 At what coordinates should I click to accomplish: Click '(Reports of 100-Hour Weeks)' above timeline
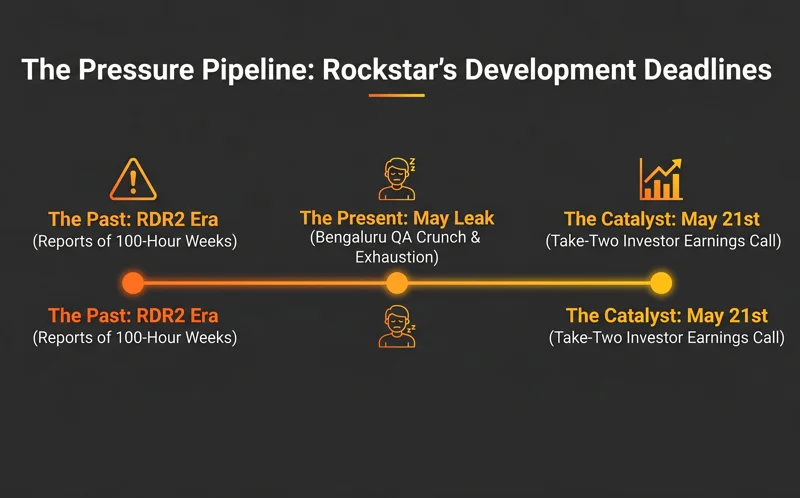135,241
